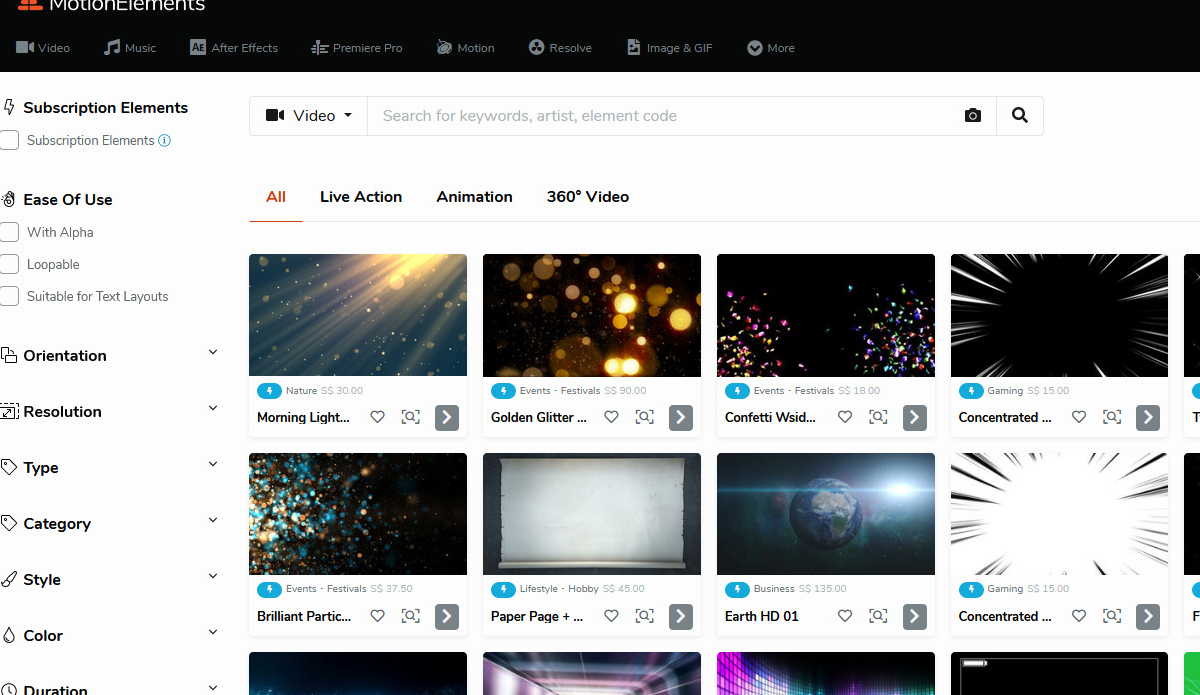
Task: Click the Nature category link
Action: pyautogui.click(x=301, y=391)
